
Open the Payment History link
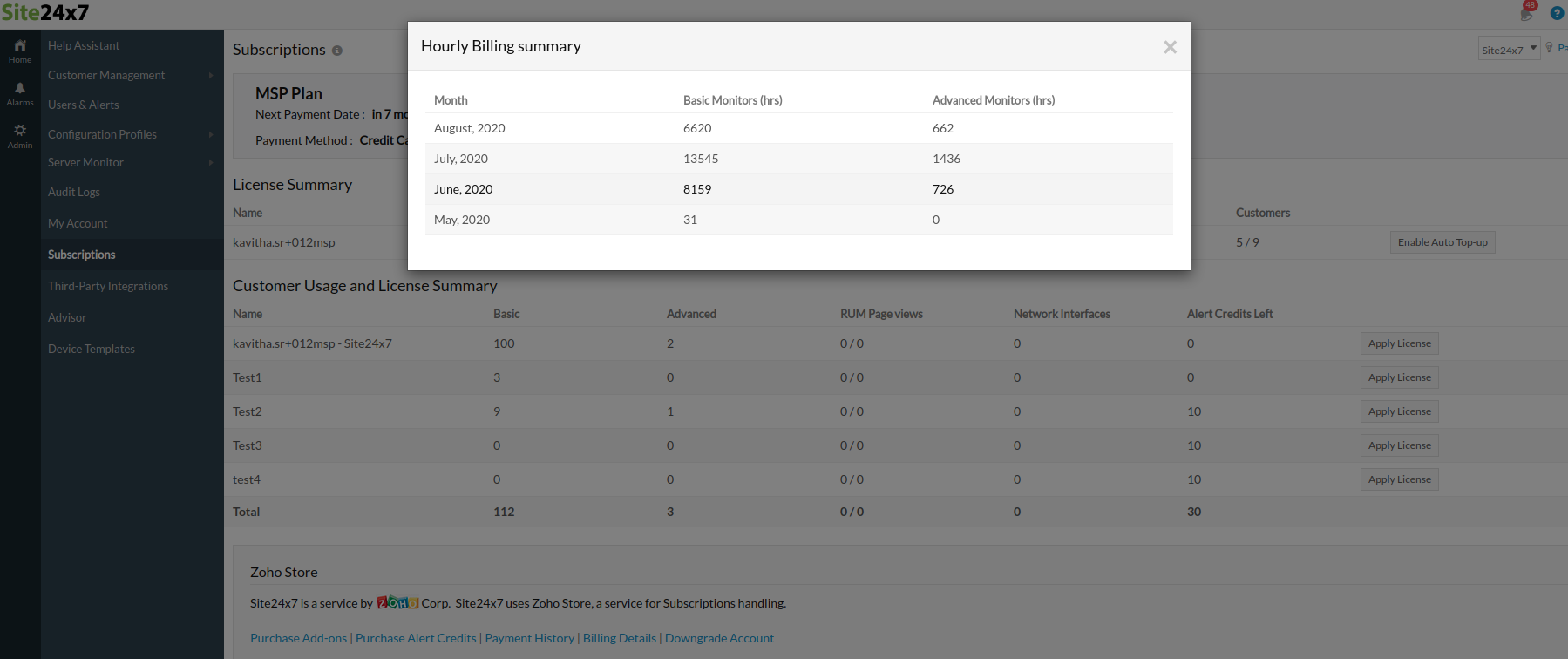pos(529,638)
